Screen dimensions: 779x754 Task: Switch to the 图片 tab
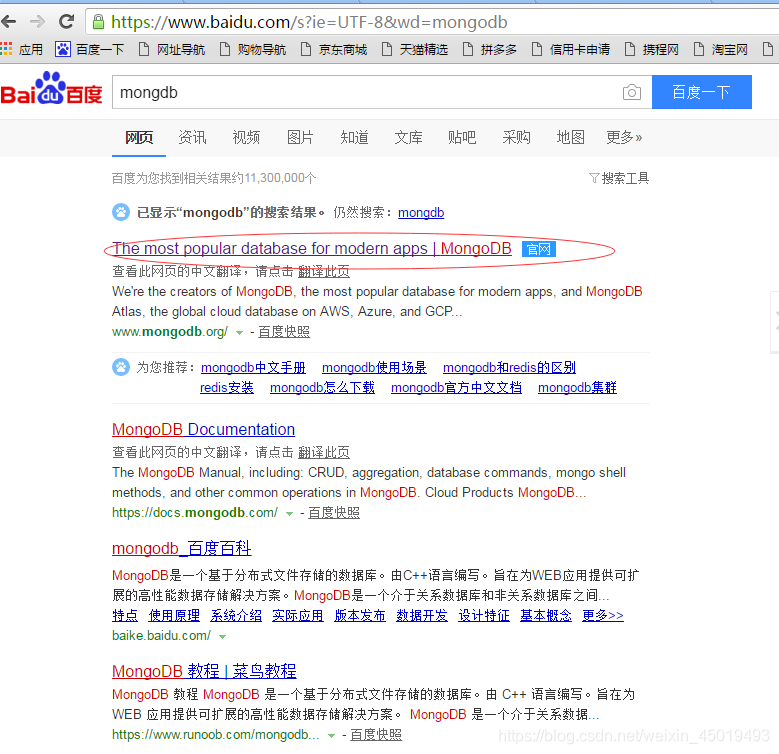pos(300,137)
